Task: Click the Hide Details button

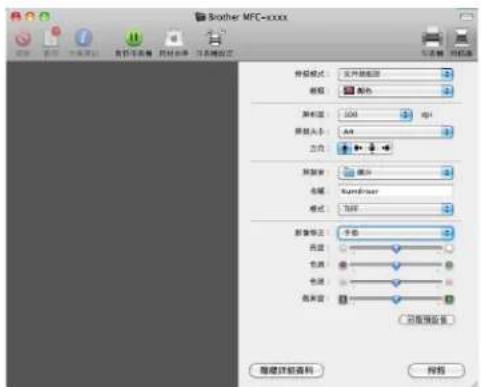Action: (286, 370)
